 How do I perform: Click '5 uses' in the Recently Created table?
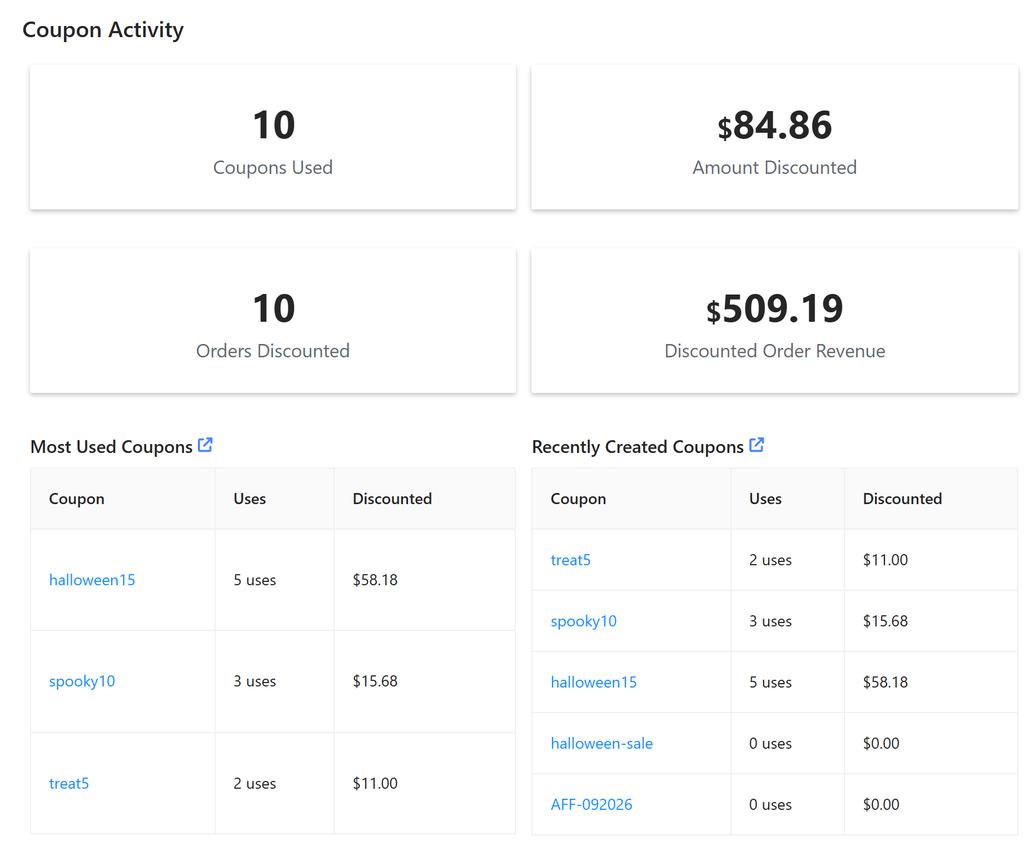pos(771,682)
